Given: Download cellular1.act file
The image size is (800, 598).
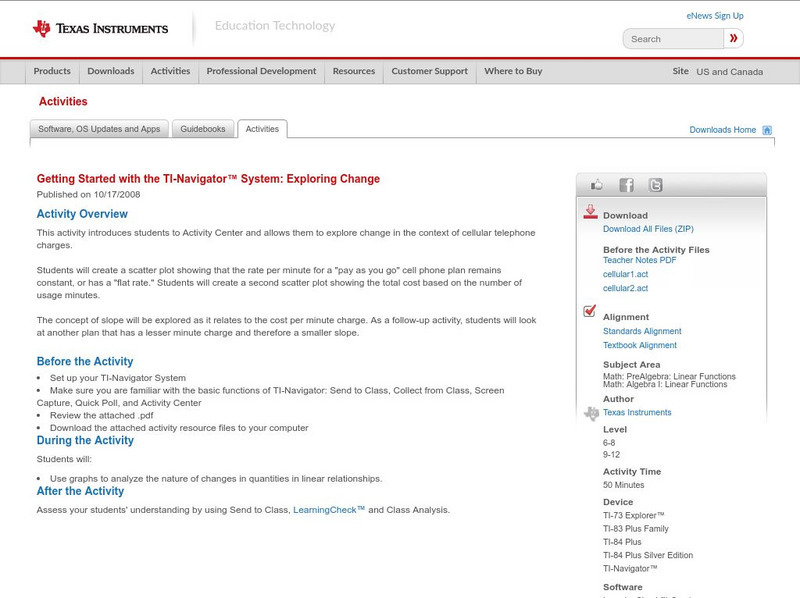Looking at the screenshot, I should coord(626,274).
